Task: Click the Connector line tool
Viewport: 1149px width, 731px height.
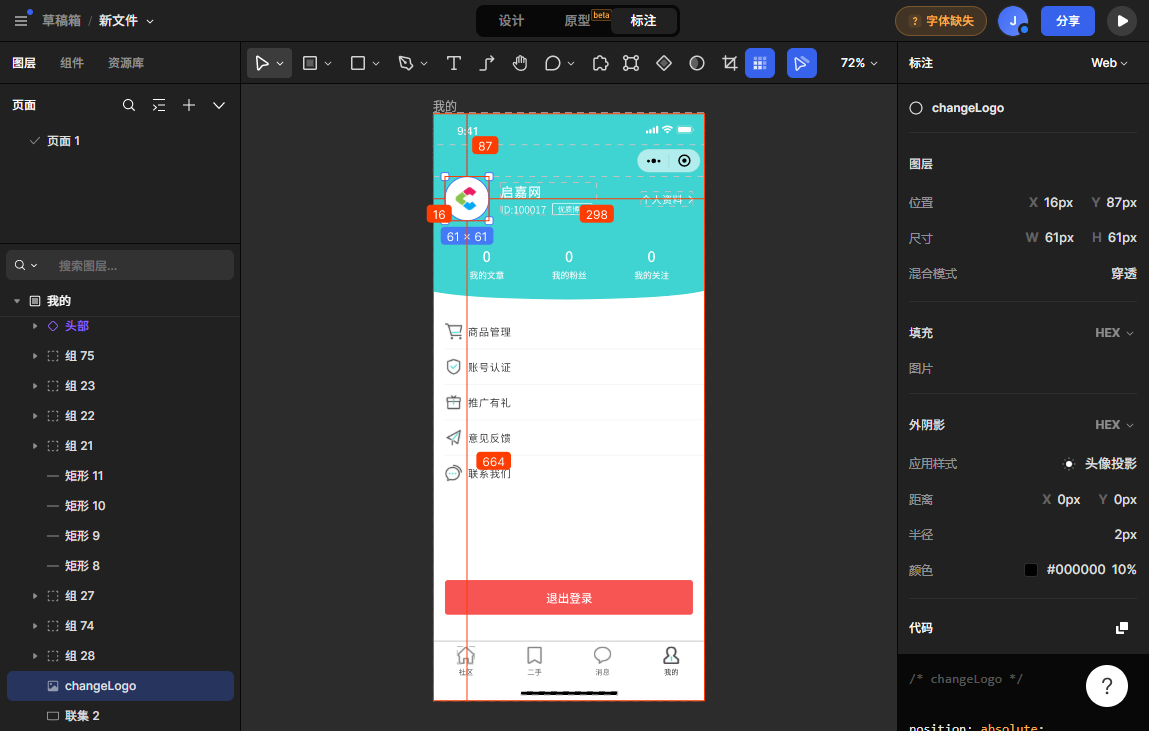Action: pyautogui.click(x=487, y=63)
